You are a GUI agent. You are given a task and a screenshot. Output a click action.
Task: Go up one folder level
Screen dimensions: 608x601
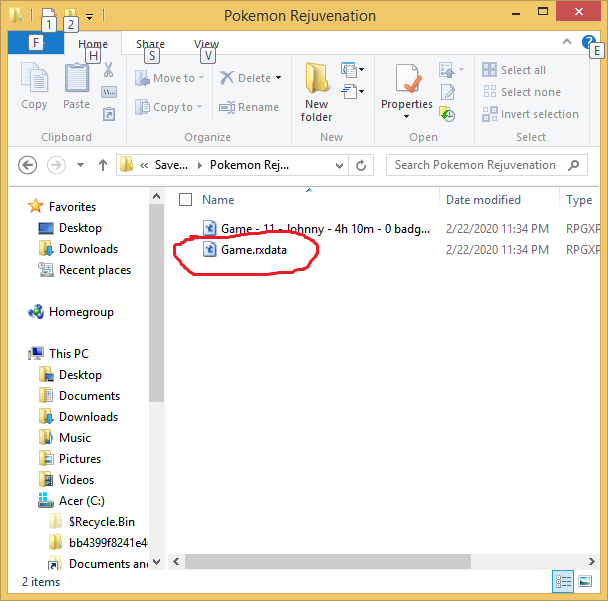pos(103,165)
